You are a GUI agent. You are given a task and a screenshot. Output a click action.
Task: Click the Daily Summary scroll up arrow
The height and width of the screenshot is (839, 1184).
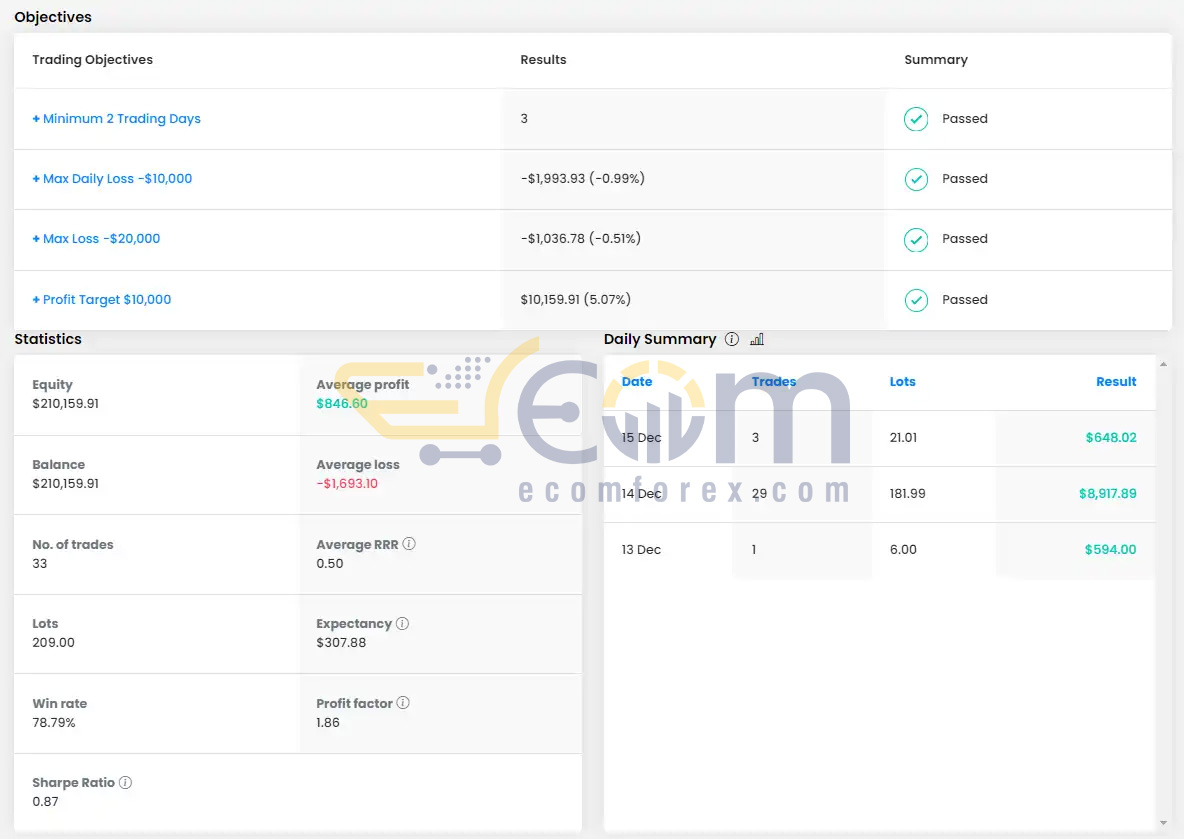pyautogui.click(x=1163, y=364)
